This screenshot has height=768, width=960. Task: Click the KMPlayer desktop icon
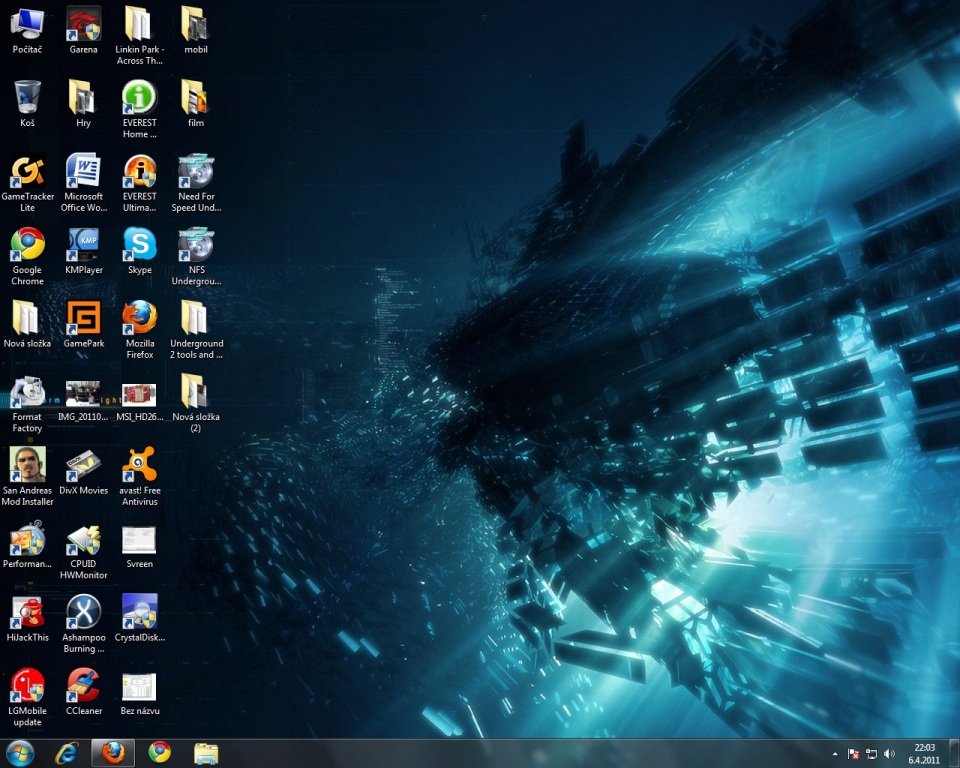[x=83, y=245]
